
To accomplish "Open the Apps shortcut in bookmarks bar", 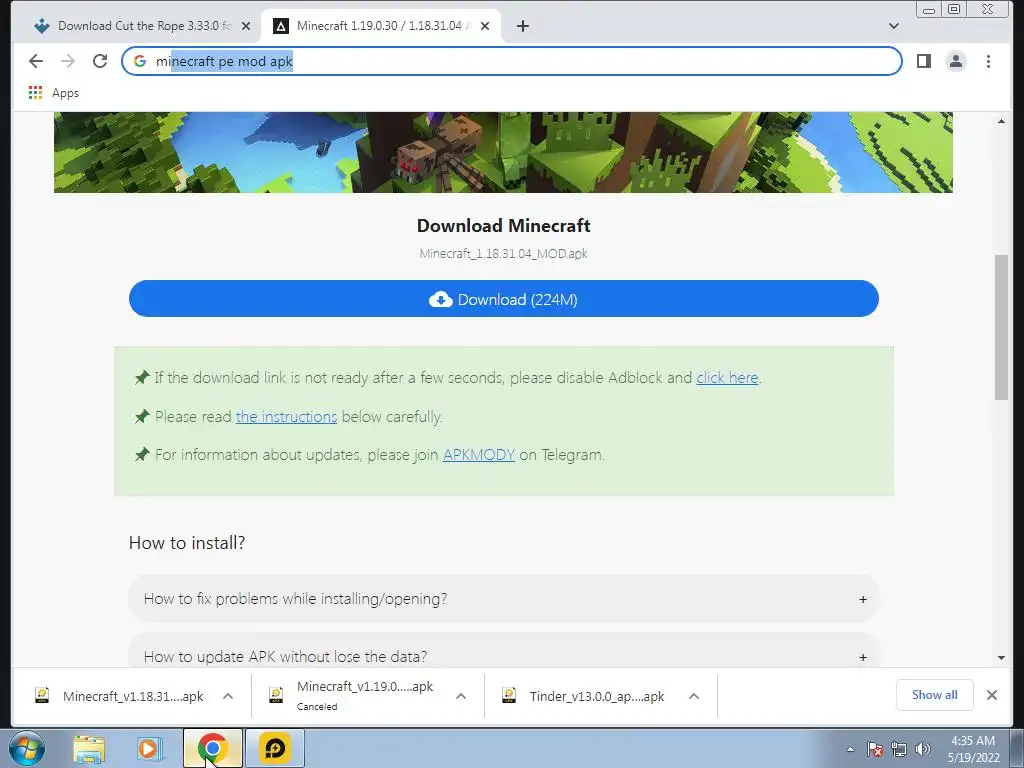I will click(54, 93).
